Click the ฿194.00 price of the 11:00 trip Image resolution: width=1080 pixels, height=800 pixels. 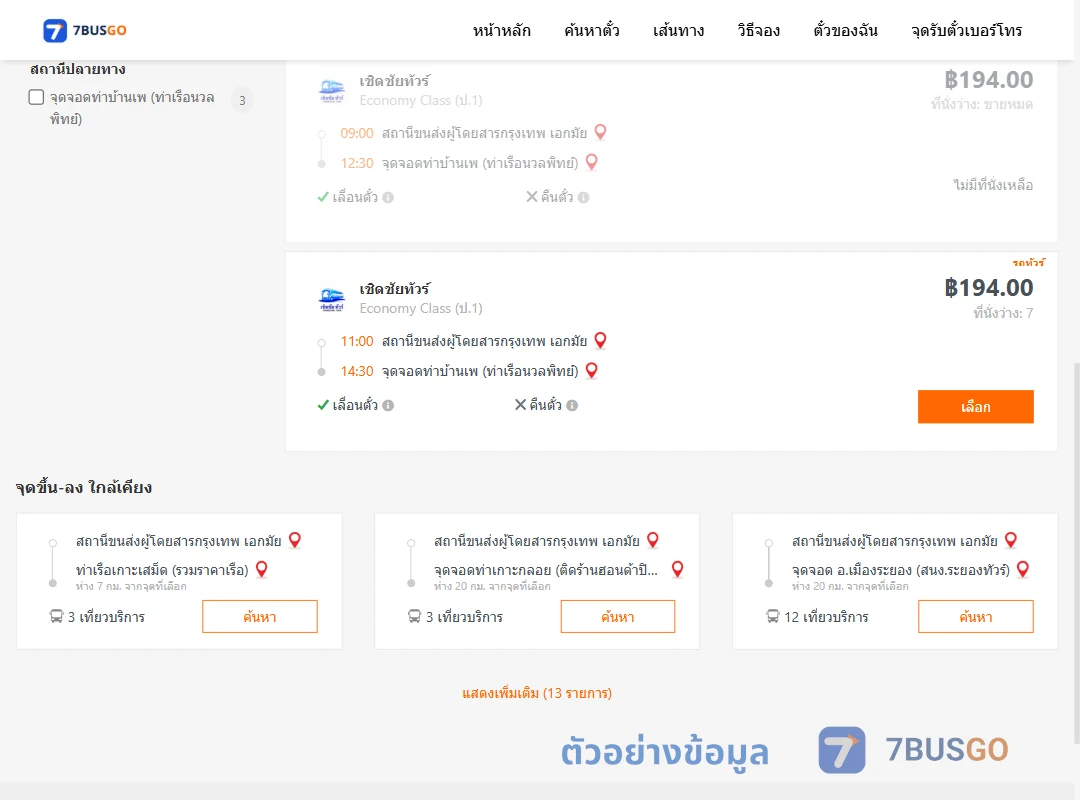pos(988,288)
